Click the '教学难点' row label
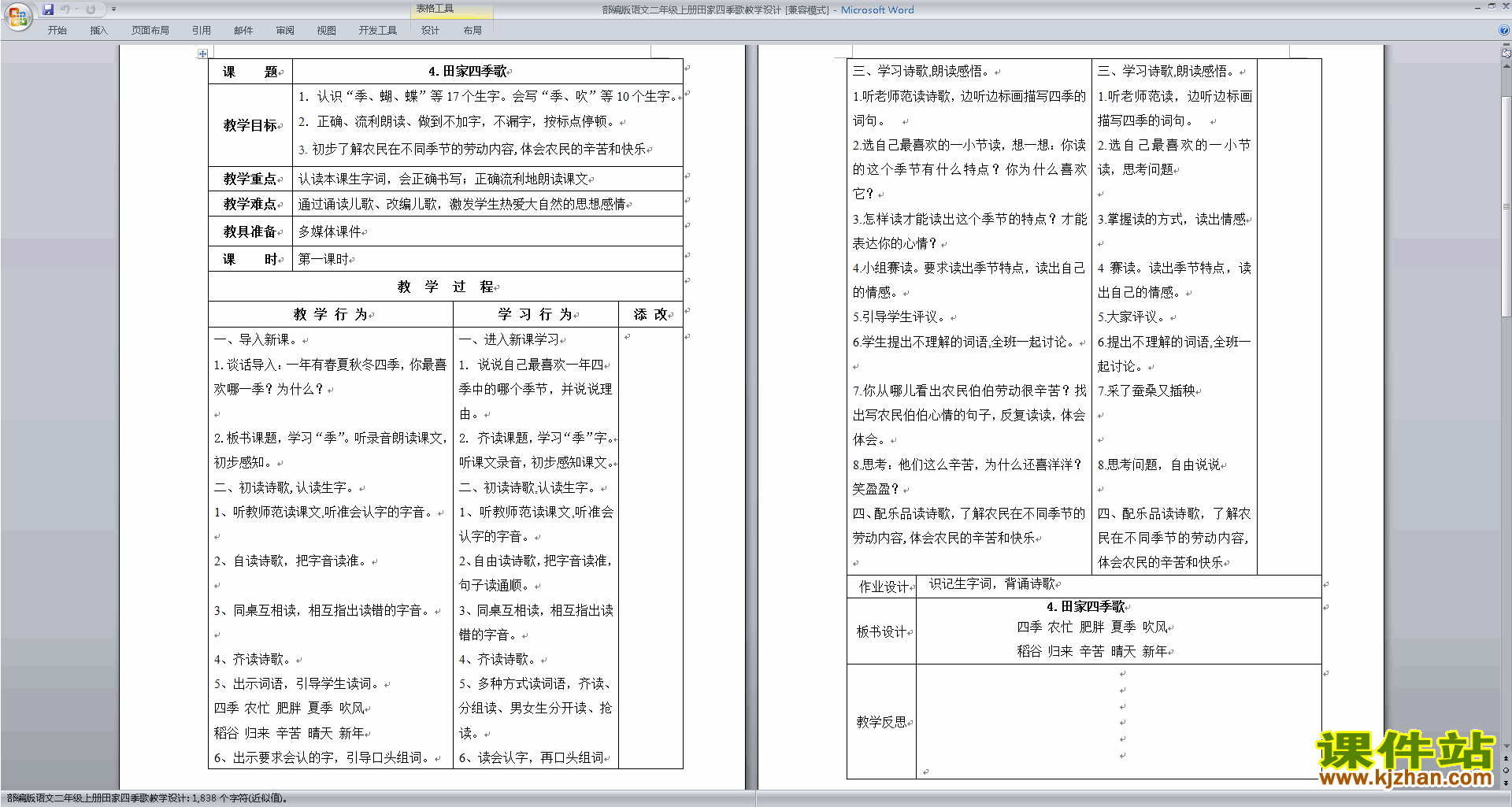Screen dimensions: 1512x807 tap(250, 204)
